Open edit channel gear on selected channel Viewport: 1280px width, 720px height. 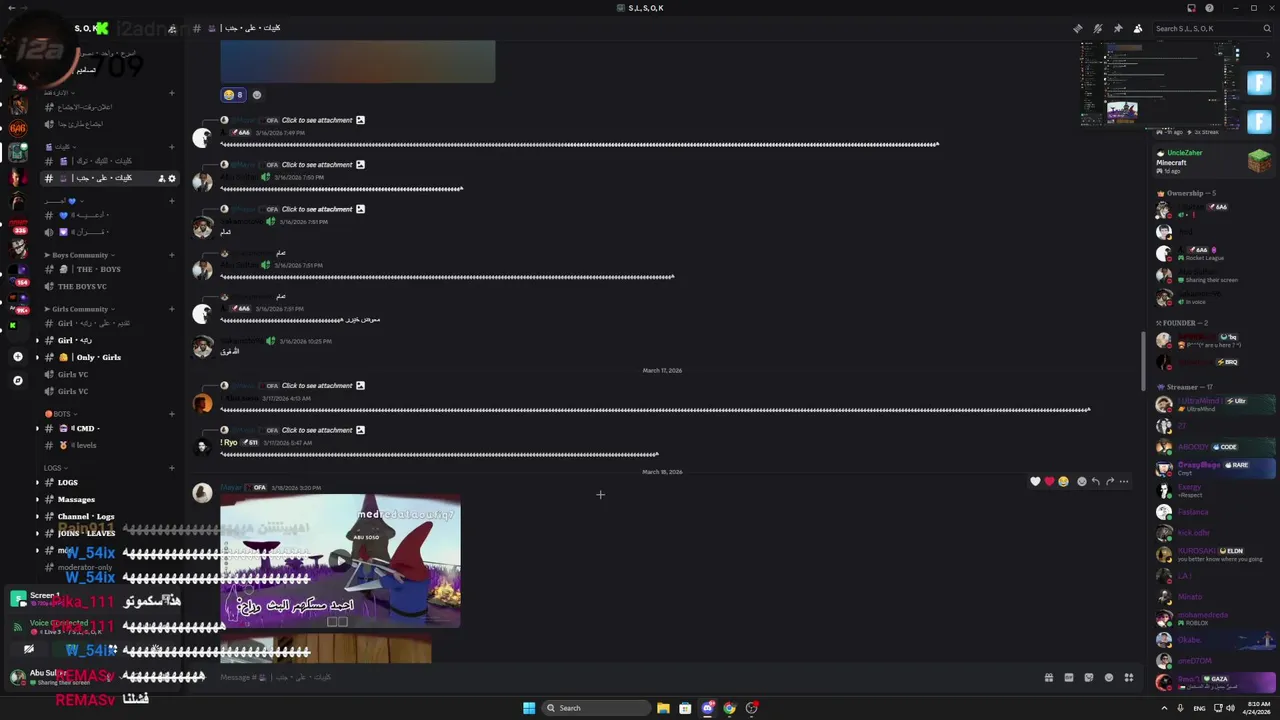point(172,178)
